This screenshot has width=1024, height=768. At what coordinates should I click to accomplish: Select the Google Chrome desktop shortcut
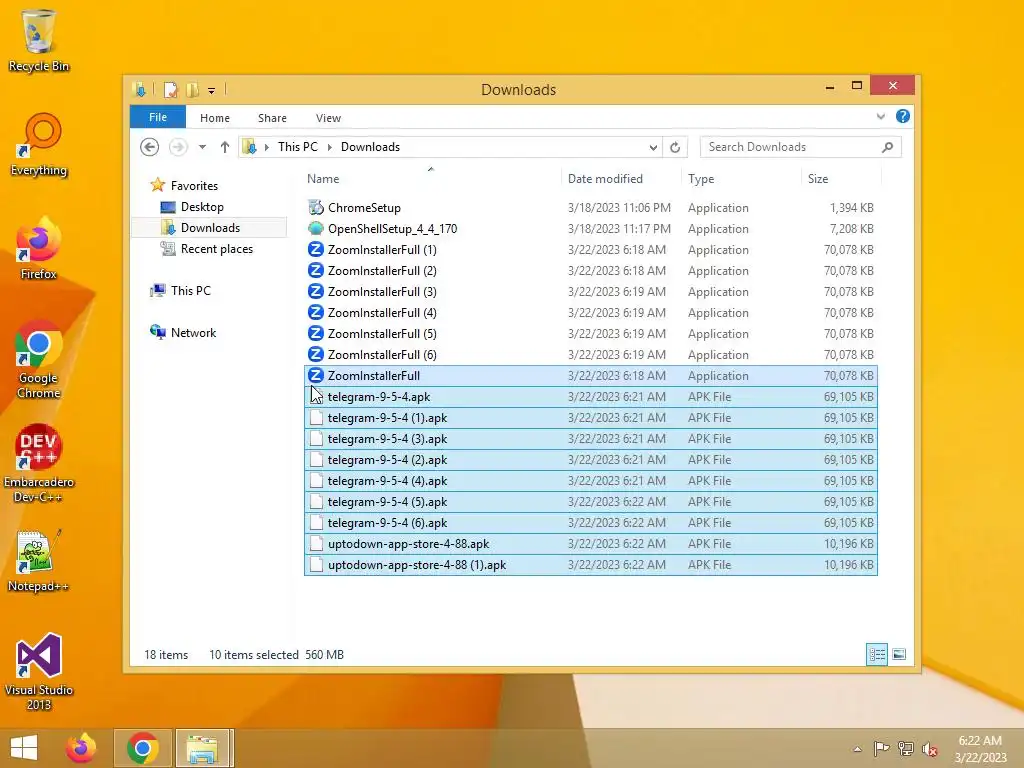pos(39,360)
